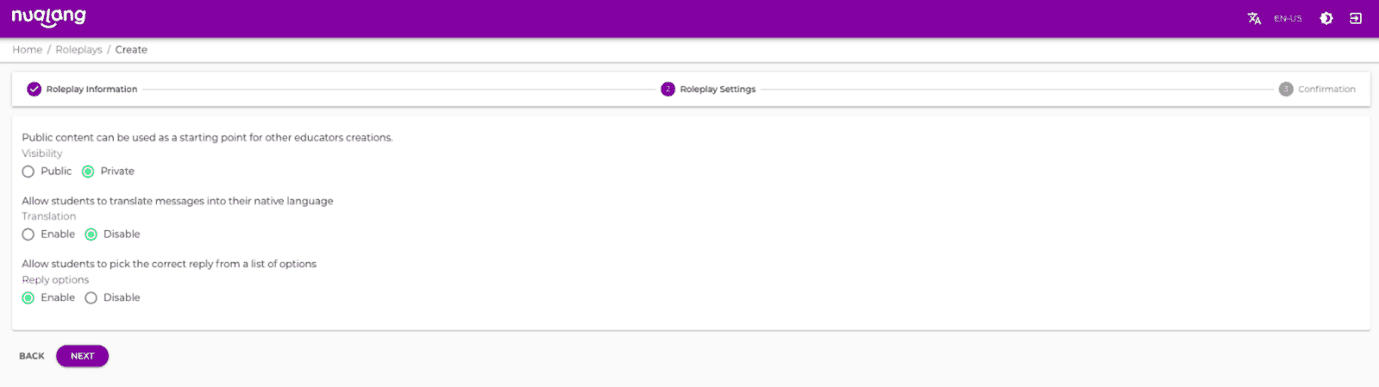Enable Reply options radio button

(28, 297)
